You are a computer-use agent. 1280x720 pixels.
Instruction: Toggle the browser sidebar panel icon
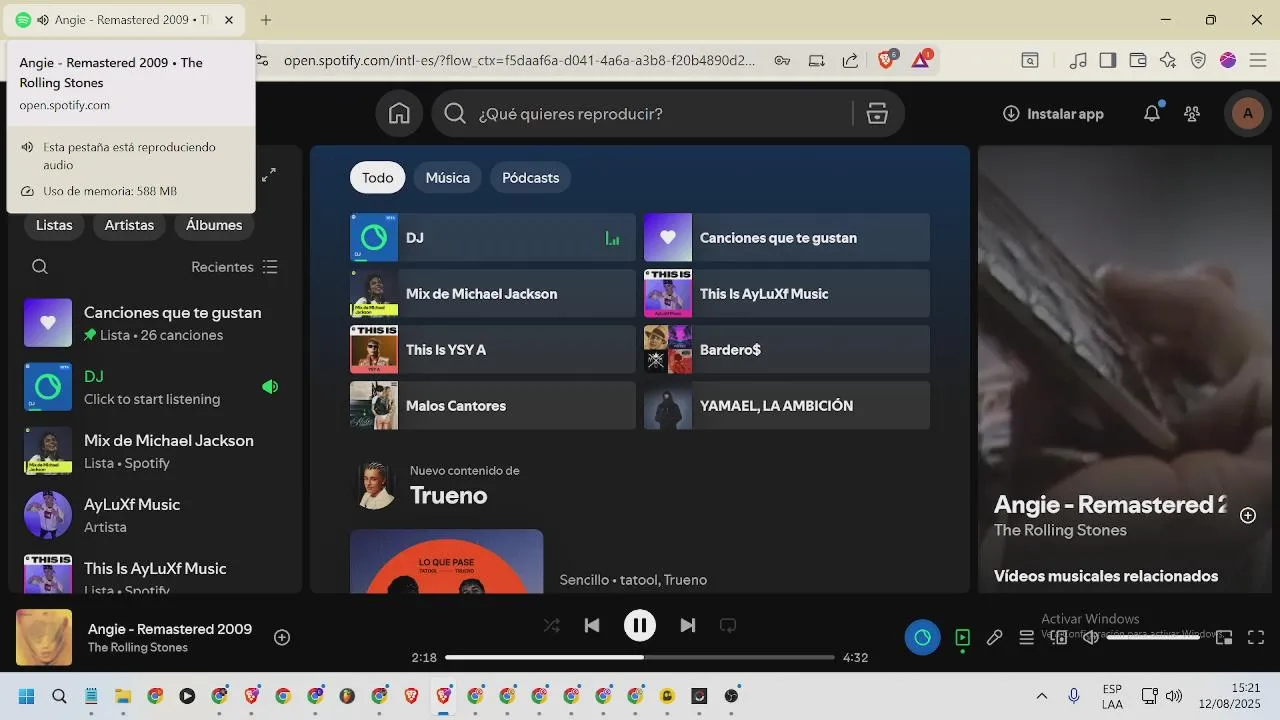tap(1107, 60)
